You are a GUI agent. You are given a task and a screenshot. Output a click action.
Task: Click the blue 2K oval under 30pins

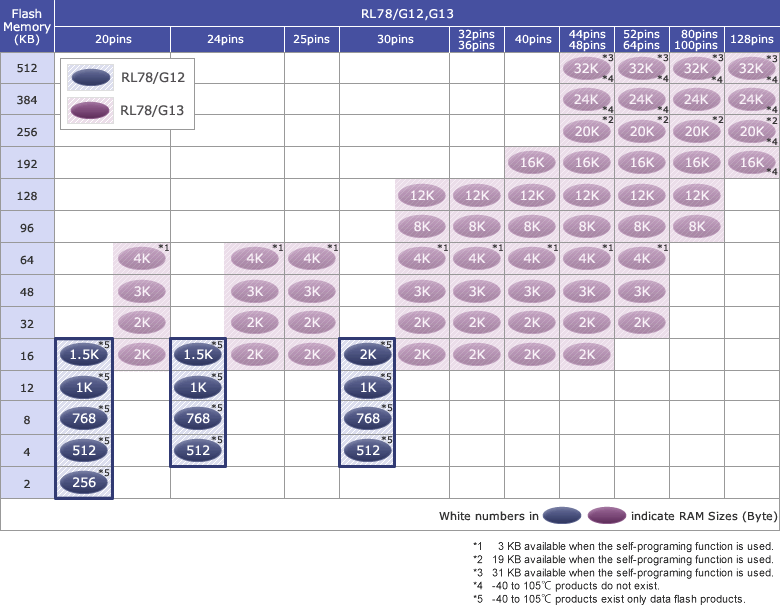[x=368, y=354]
